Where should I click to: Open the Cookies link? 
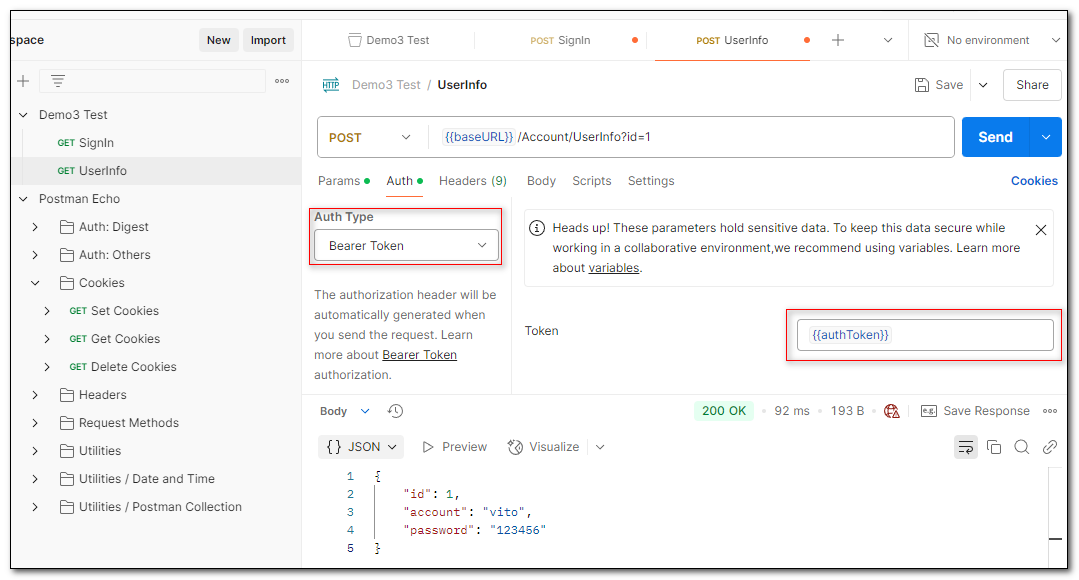[x=1034, y=181]
